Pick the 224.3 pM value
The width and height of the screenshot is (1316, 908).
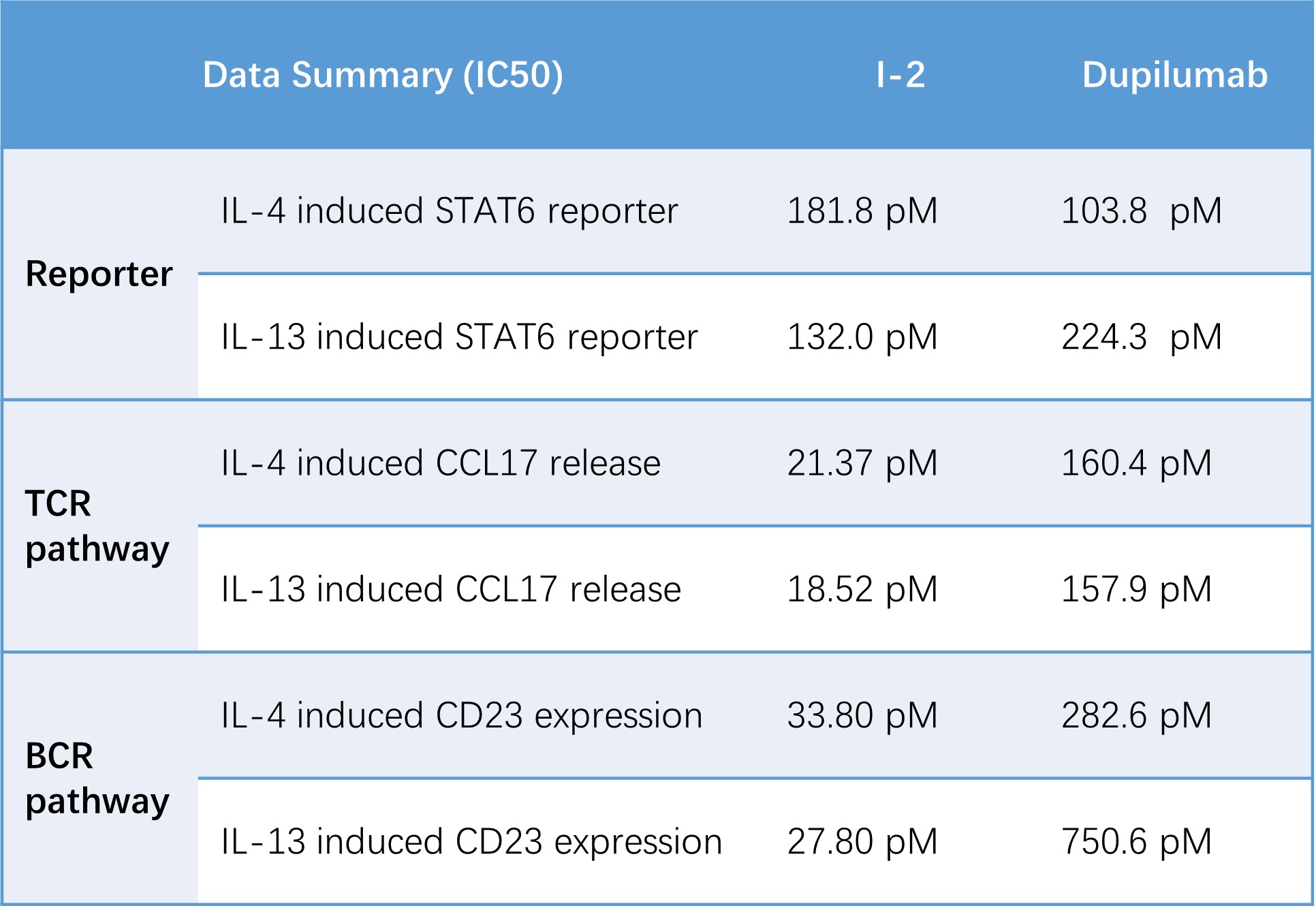[x=1142, y=337]
